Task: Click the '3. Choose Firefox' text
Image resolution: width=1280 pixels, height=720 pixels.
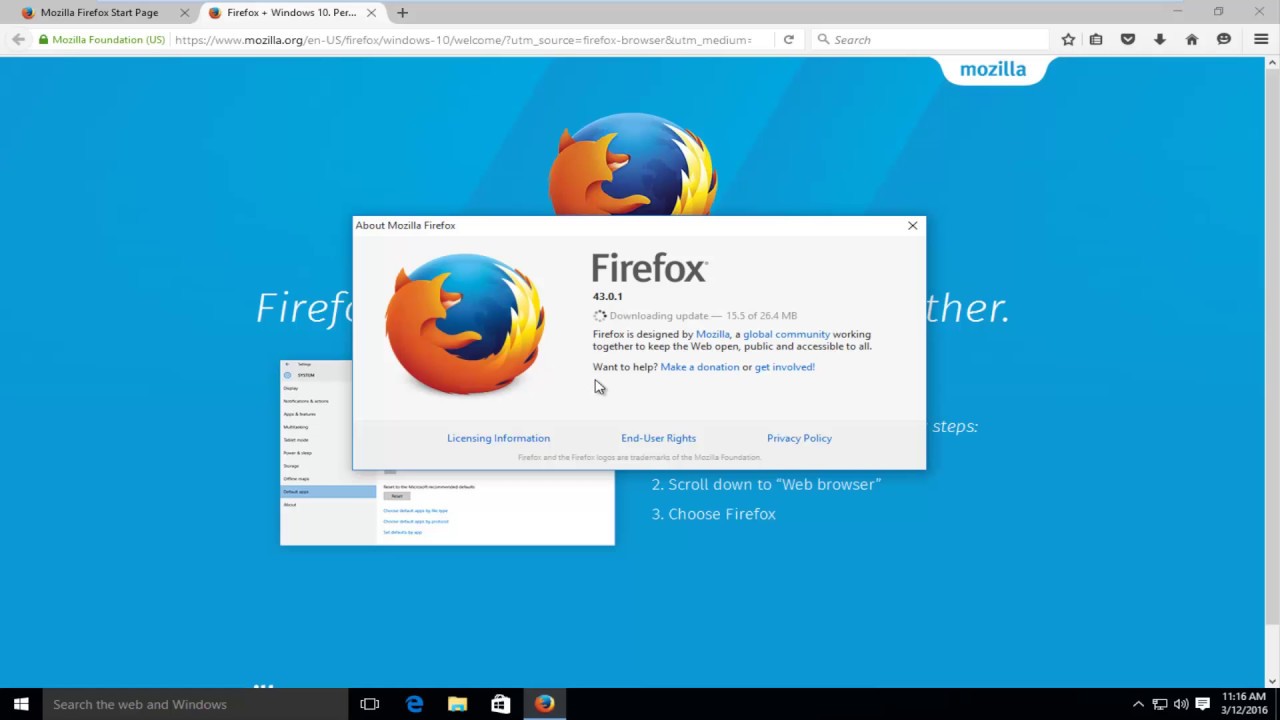Action: (714, 514)
